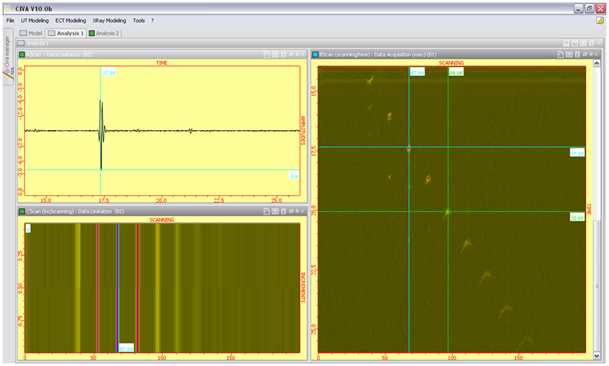Open the Tools menu
The width and height of the screenshot is (609, 366).
tap(139, 21)
